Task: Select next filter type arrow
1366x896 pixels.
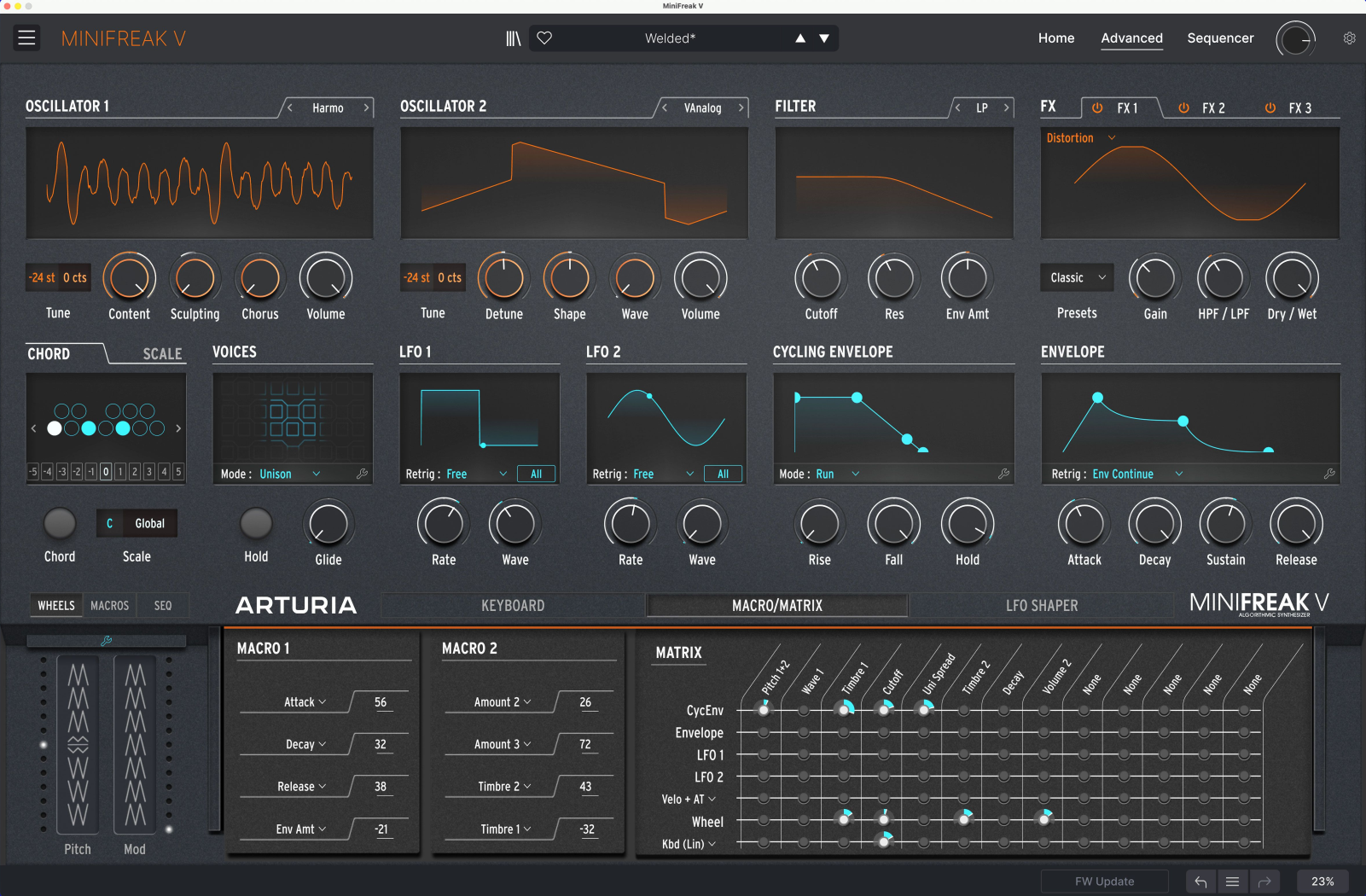Action: point(1007,108)
